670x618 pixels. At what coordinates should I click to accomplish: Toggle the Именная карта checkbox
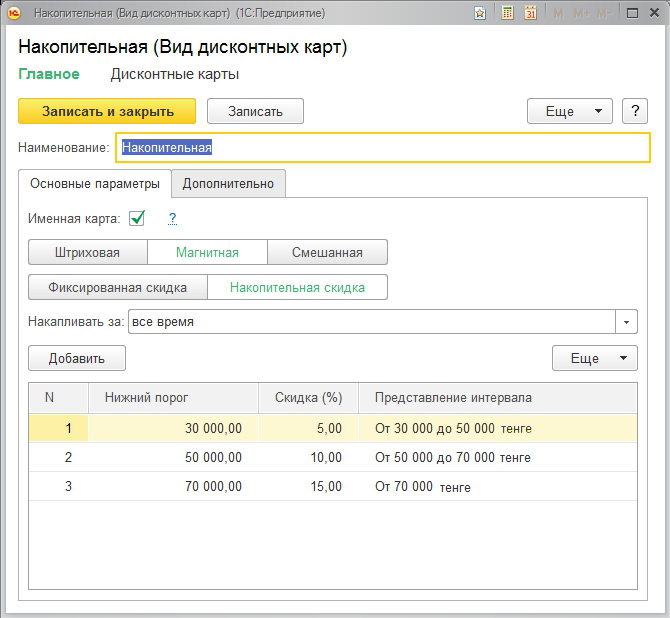click(x=137, y=218)
